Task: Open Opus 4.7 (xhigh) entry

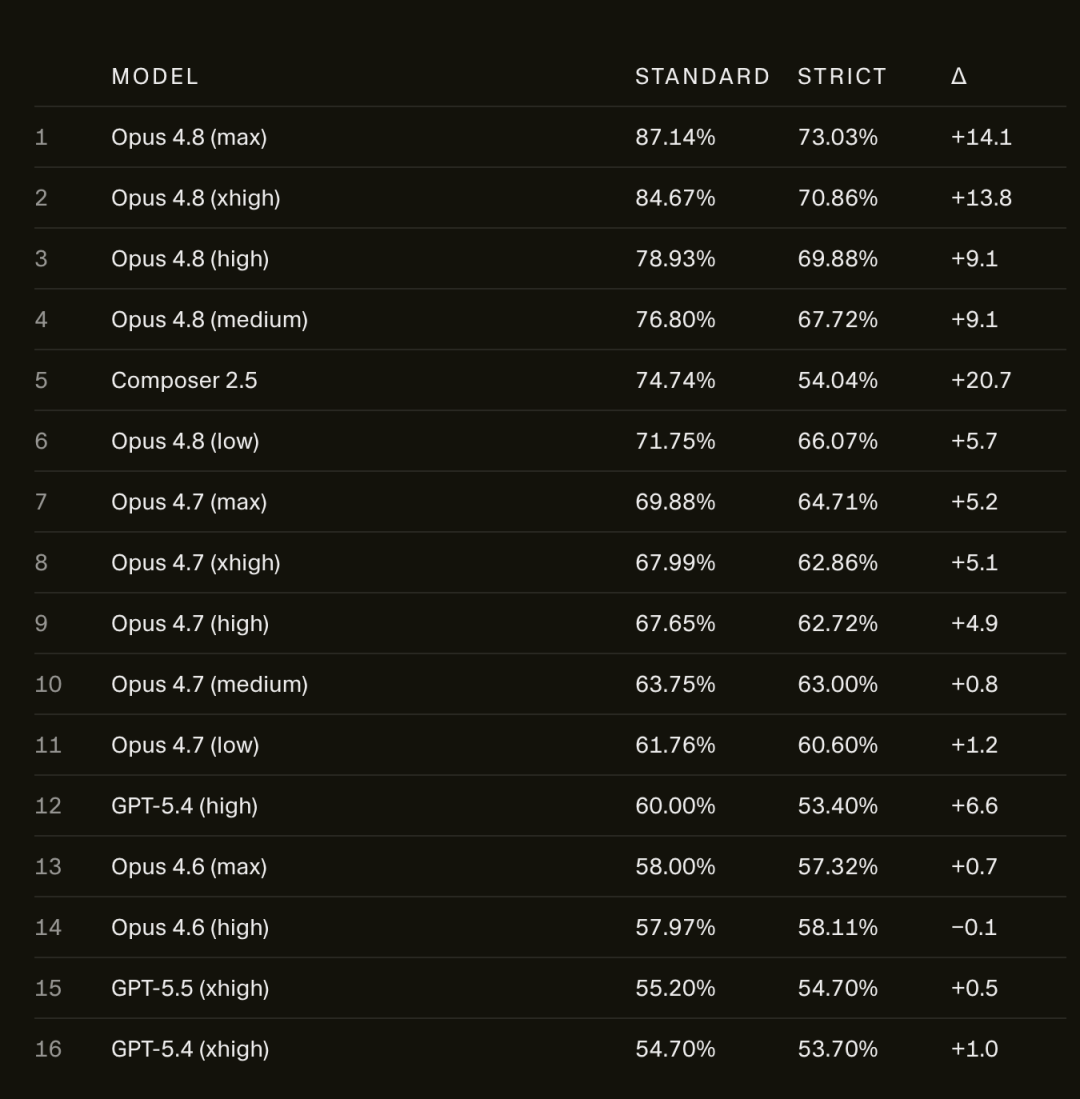Action: coord(196,563)
